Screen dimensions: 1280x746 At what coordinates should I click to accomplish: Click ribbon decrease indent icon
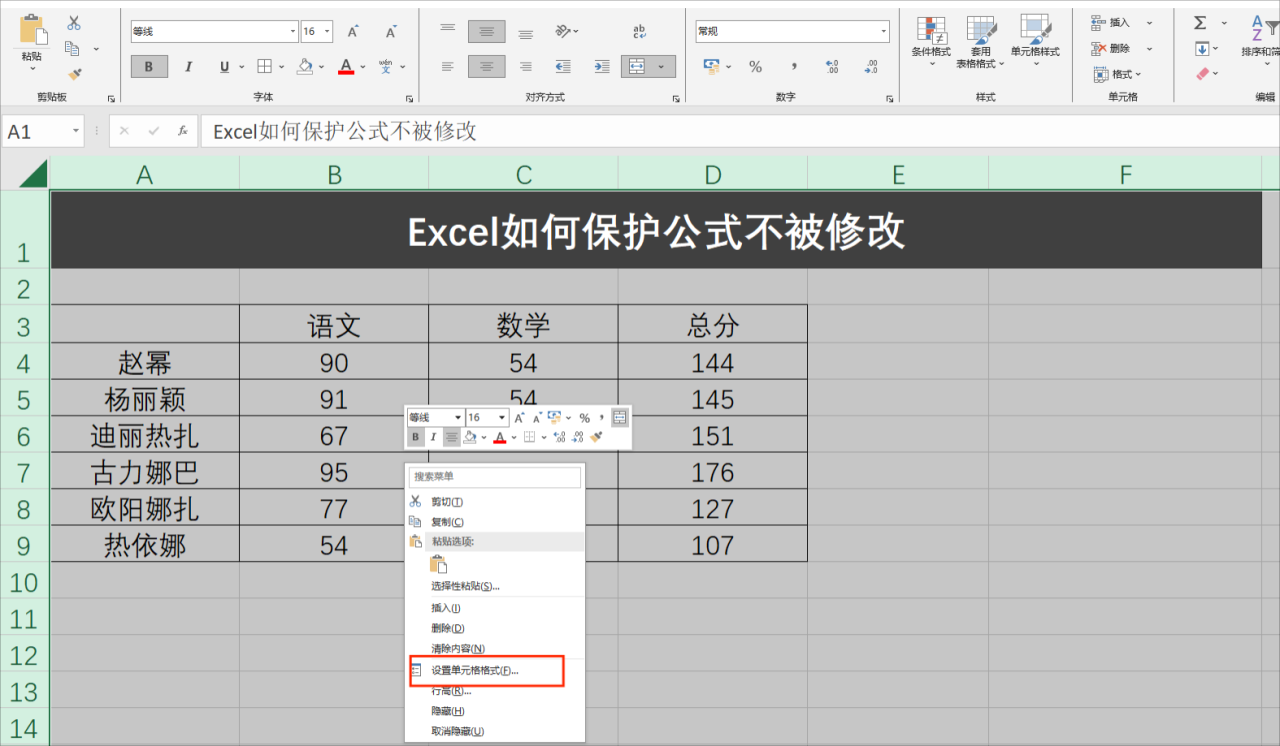[x=563, y=67]
